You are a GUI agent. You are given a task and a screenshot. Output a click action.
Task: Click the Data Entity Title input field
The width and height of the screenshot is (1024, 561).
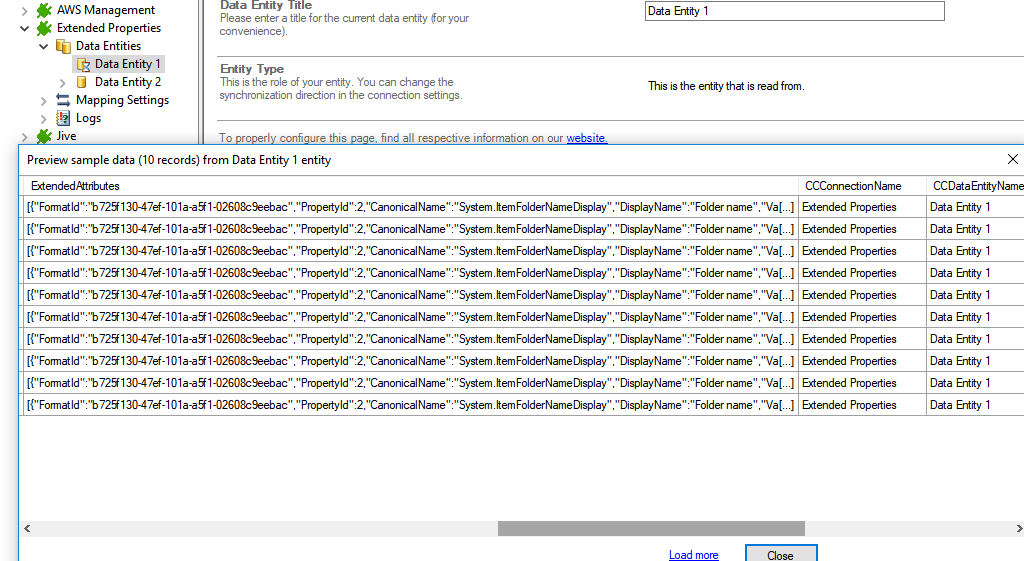[794, 11]
